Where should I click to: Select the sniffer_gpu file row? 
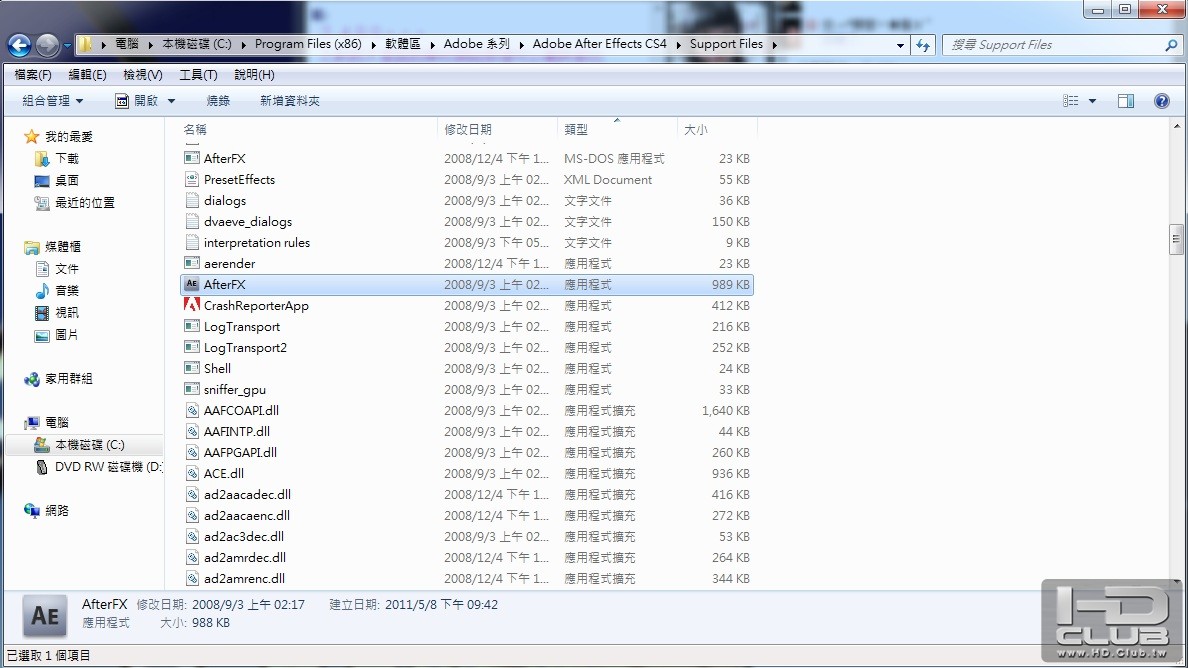[467, 389]
